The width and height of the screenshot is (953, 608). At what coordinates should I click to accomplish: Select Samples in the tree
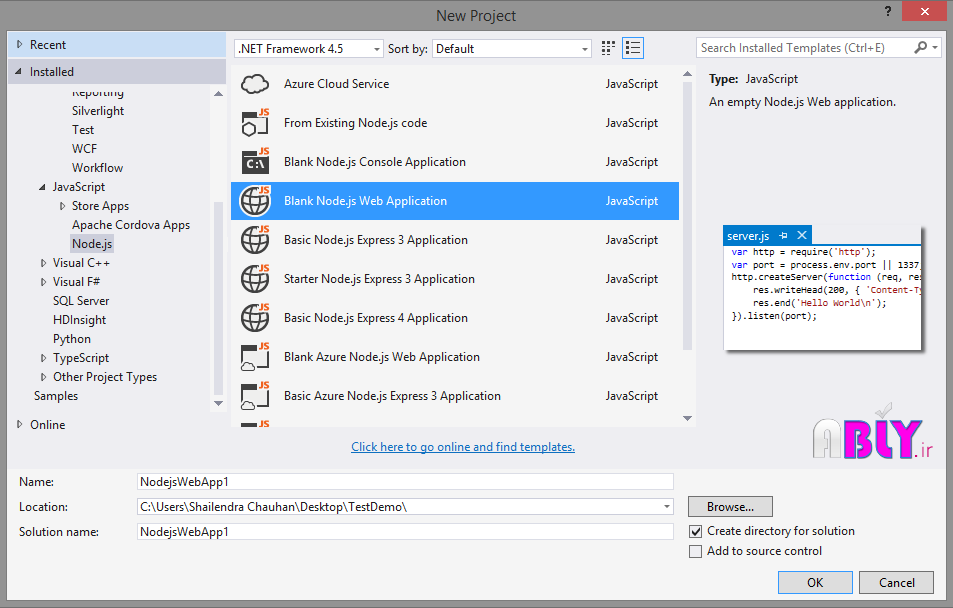pyautogui.click(x=56, y=396)
